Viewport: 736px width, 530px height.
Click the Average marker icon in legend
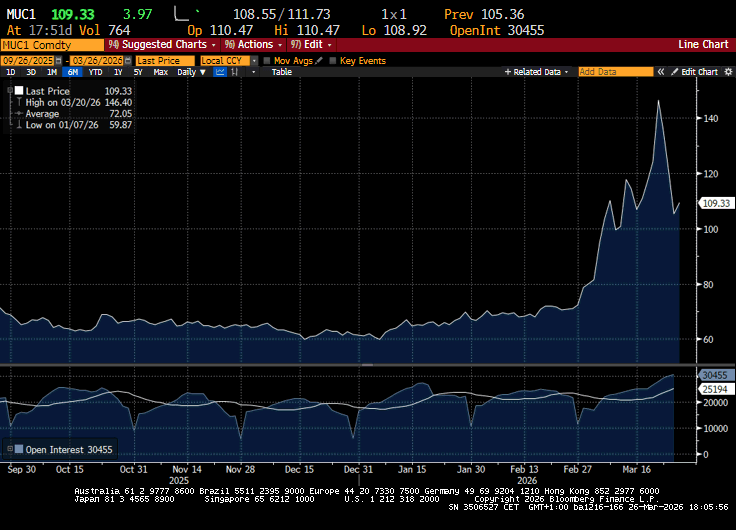point(18,114)
